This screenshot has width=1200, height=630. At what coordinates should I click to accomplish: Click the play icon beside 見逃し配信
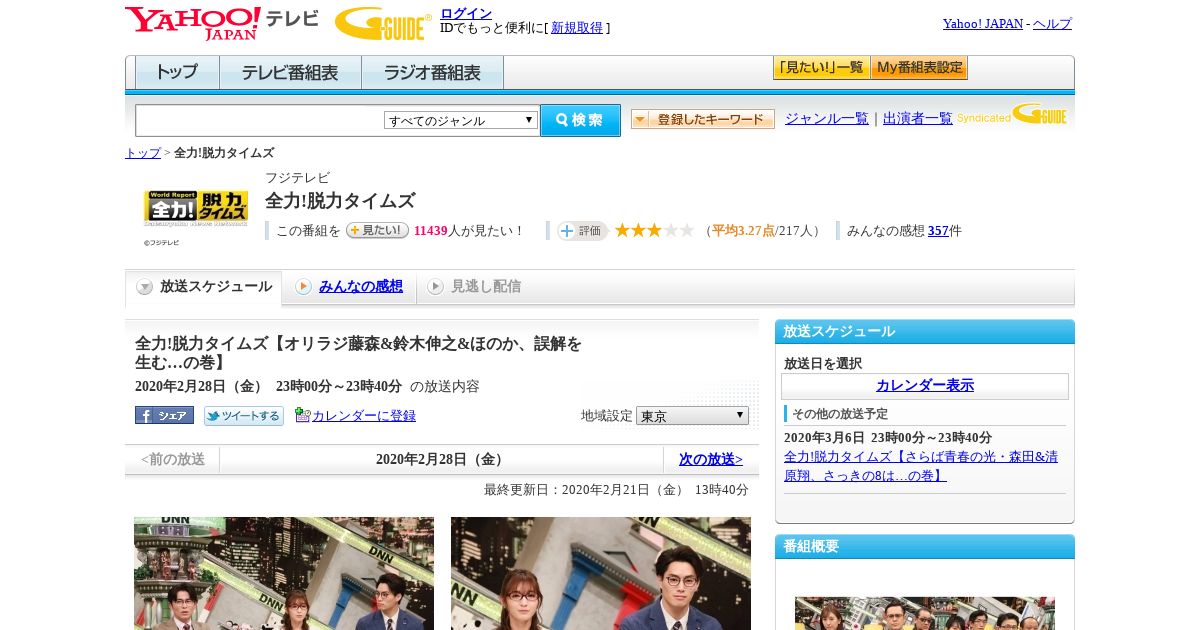tap(435, 287)
